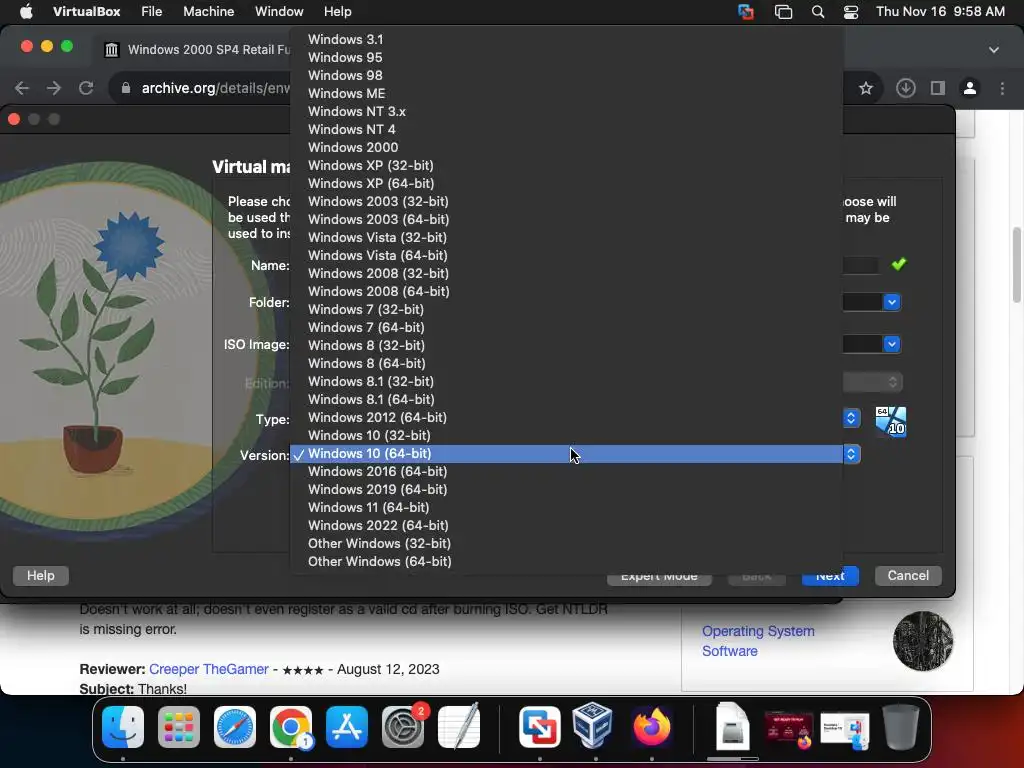This screenshot has height=768, width=1024.
Task: Open the Folder dropdown arrow
Action: 891,302
